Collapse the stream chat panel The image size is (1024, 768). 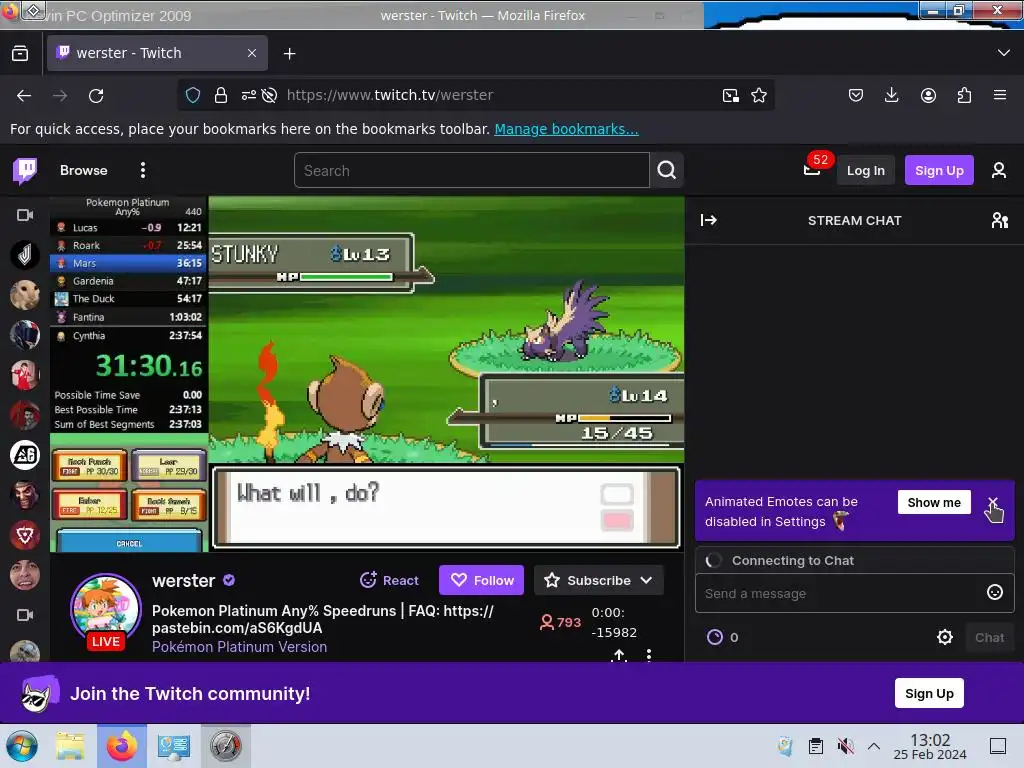coord(709,220)
